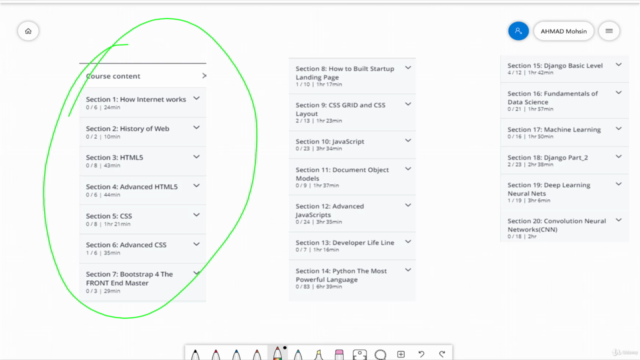Click 'Section 15: Django Basic Level' title
The width and height of the screenshot is (640, 360).
(555, 66)
